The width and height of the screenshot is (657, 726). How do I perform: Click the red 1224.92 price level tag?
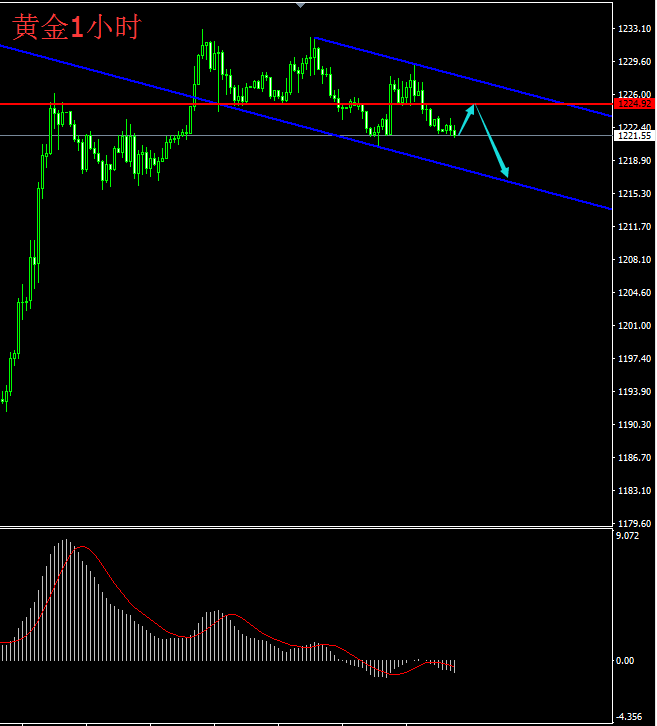point(634,104)
